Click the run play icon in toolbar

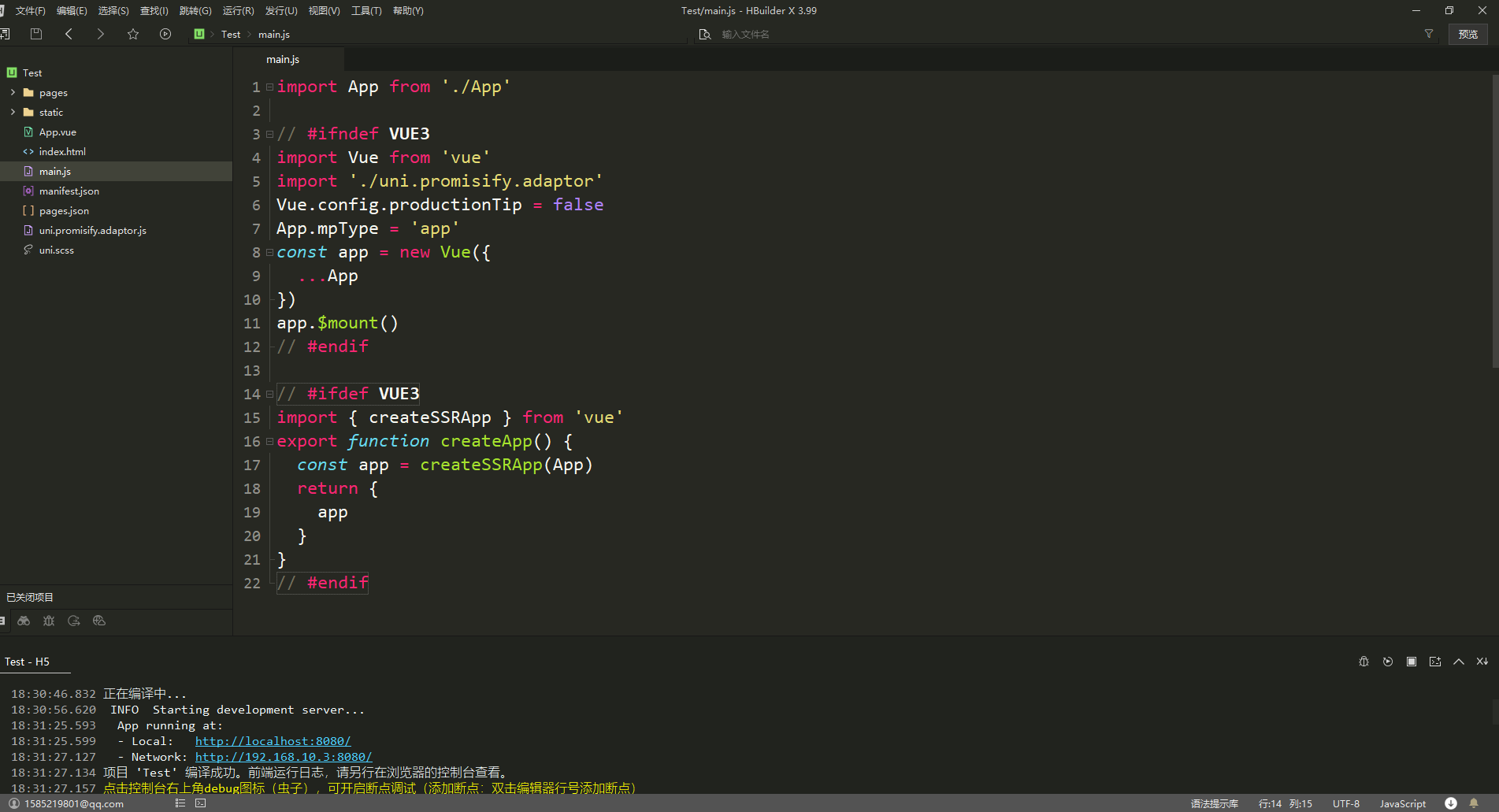pyautogui.click(x=165, y=34)
